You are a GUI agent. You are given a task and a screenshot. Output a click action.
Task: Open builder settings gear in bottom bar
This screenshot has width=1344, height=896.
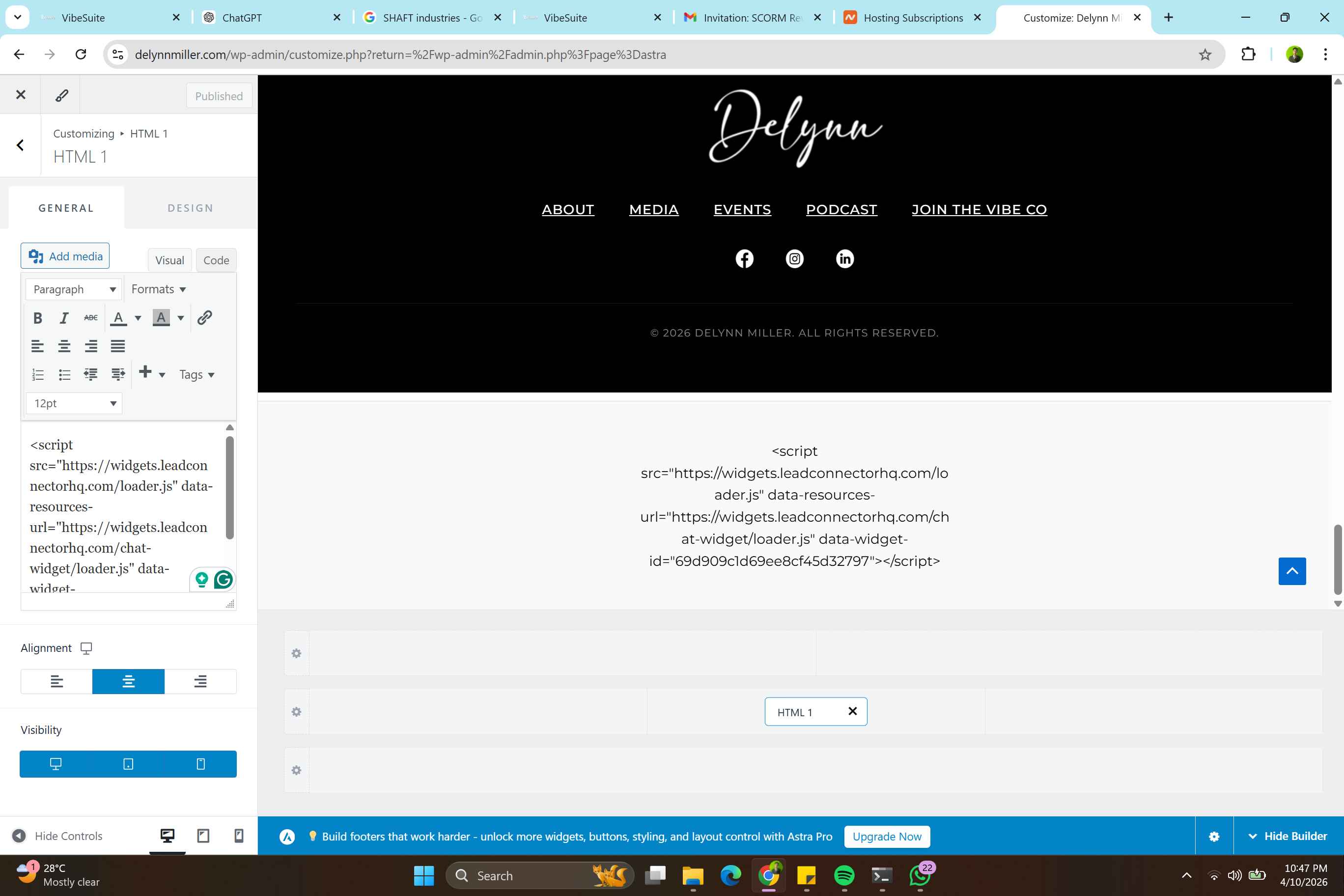[x=1214, y=837]
